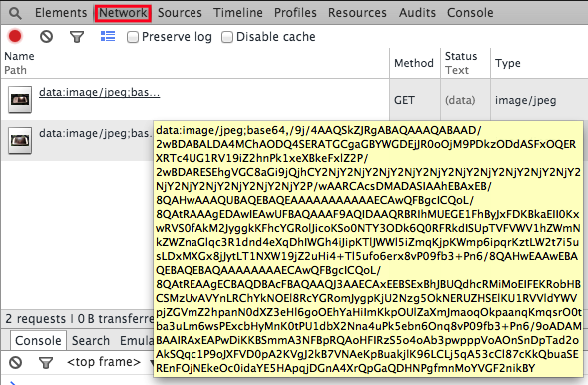Image resolution: width=588 pixels, height=385 pixels.
Task: Select the Network tab
Action: [123, 13]
